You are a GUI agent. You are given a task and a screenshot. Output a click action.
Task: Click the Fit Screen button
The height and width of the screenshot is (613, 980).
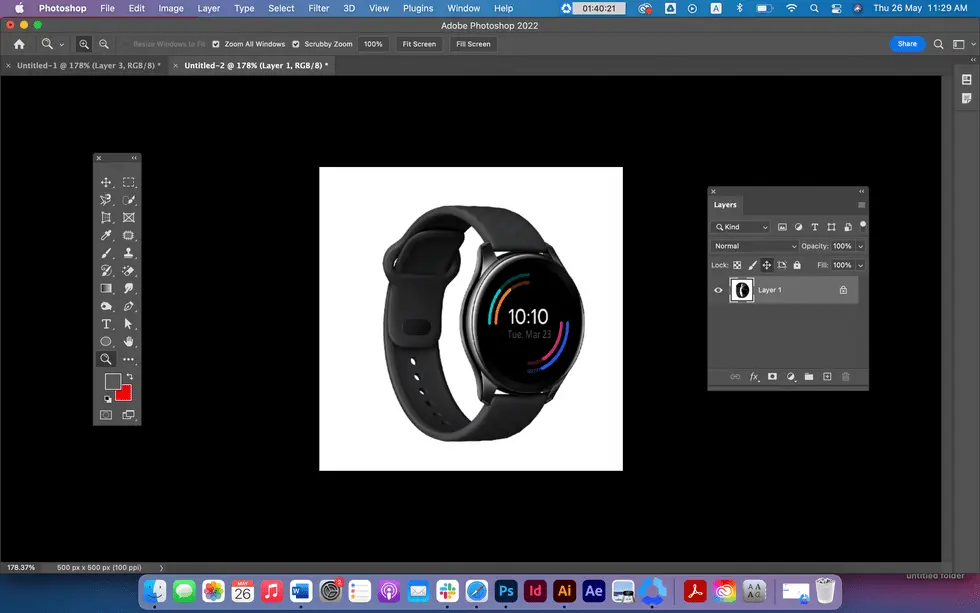[x=418, y=44]
